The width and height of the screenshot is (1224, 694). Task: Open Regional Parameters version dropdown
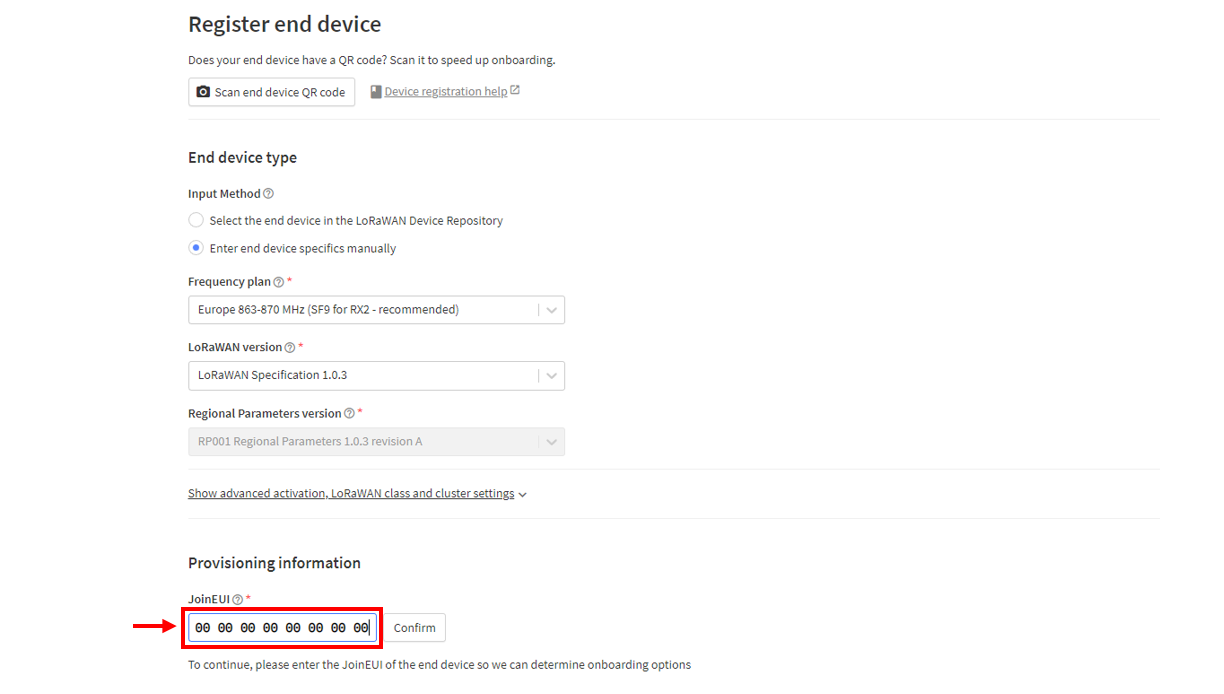click(376, 442)
